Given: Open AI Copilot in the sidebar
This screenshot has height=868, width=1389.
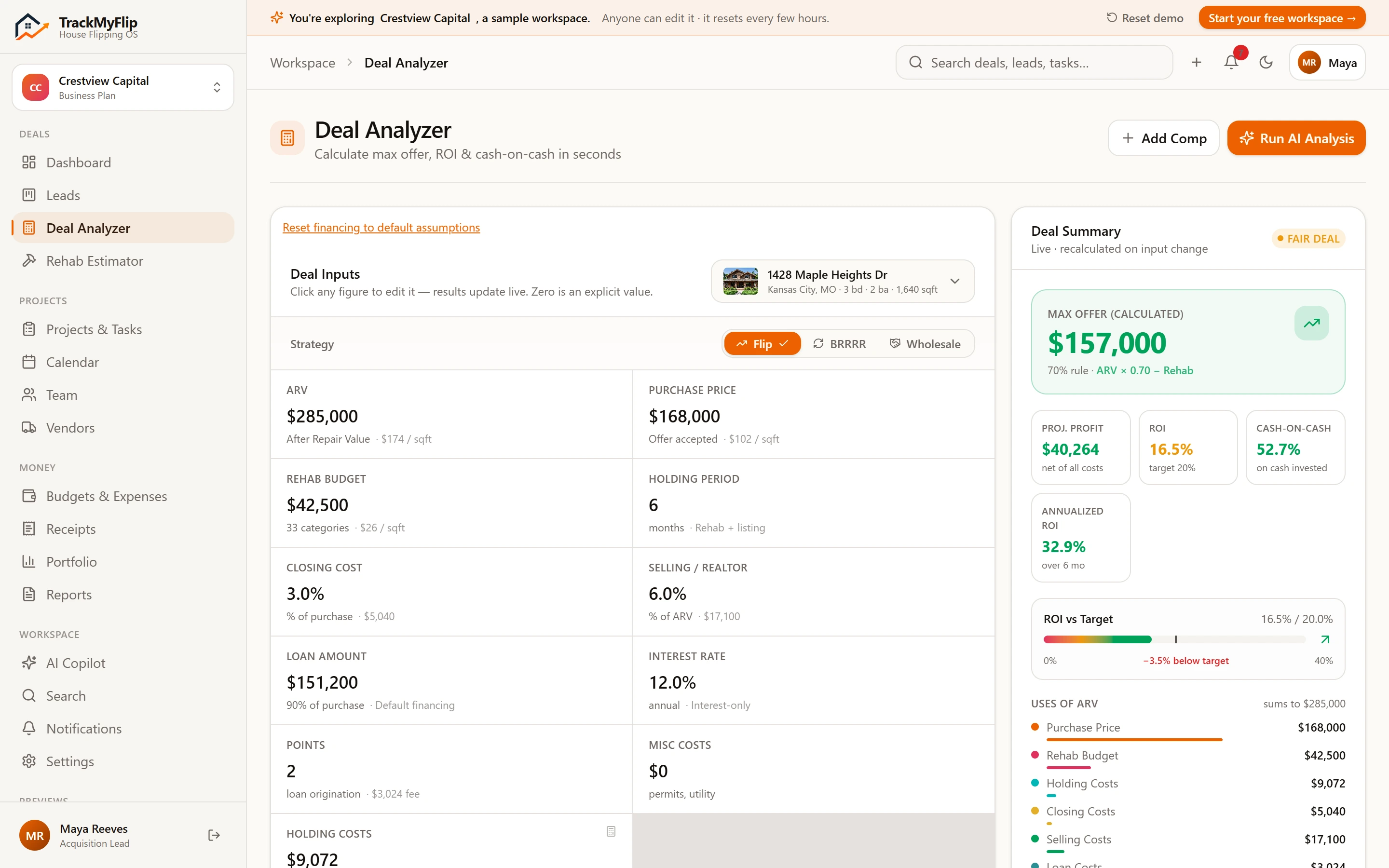Looking at the screenshot, I should pyautogui.click(x=123, y=663).
